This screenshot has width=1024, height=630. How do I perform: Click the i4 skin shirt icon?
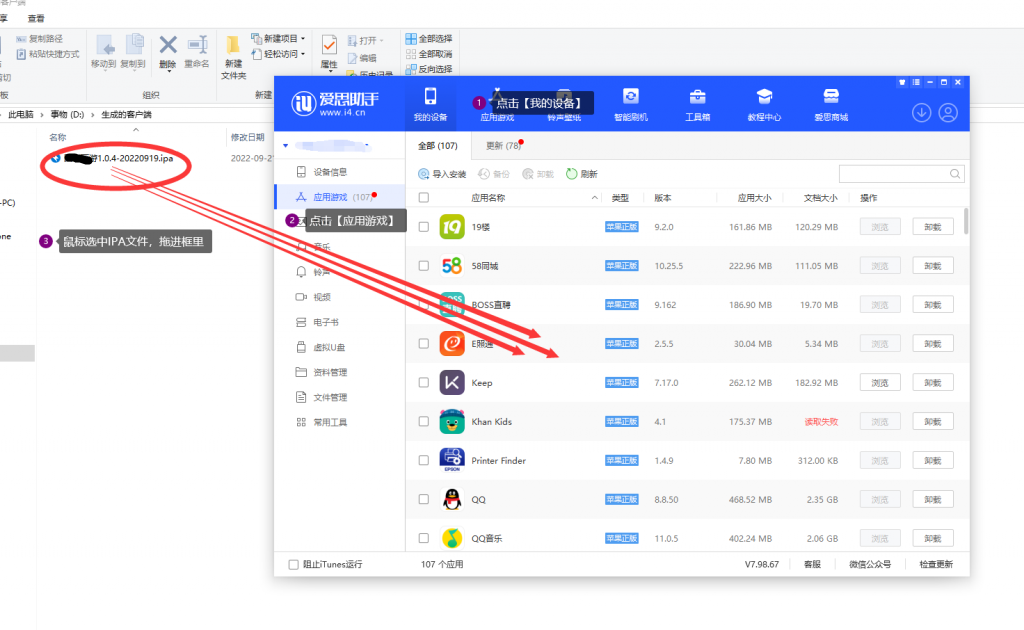coord(902,82)
